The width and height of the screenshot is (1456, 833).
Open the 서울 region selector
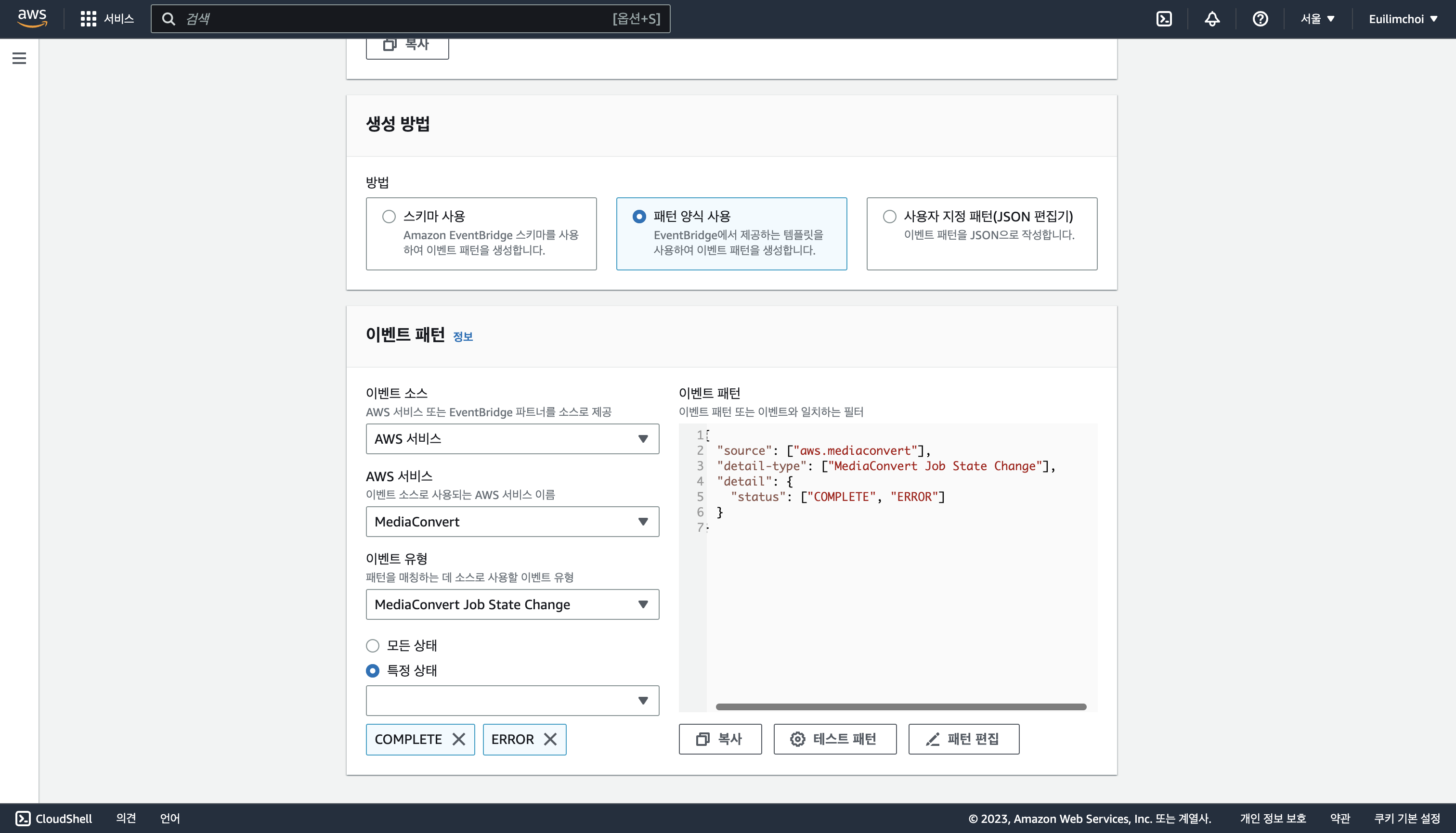click(x=1317, y=19)
